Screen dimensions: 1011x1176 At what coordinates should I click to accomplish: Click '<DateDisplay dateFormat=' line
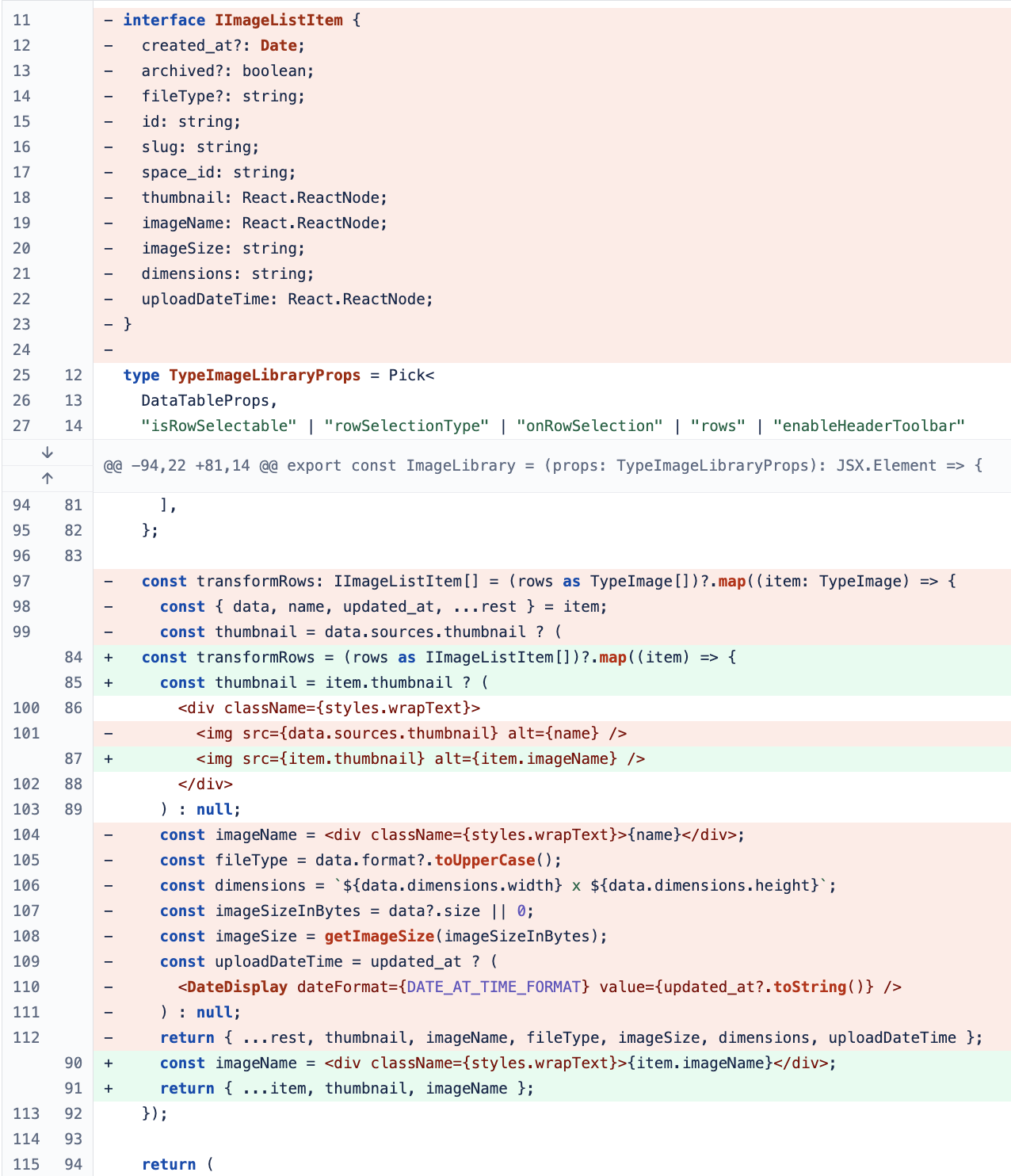[552, 987]
